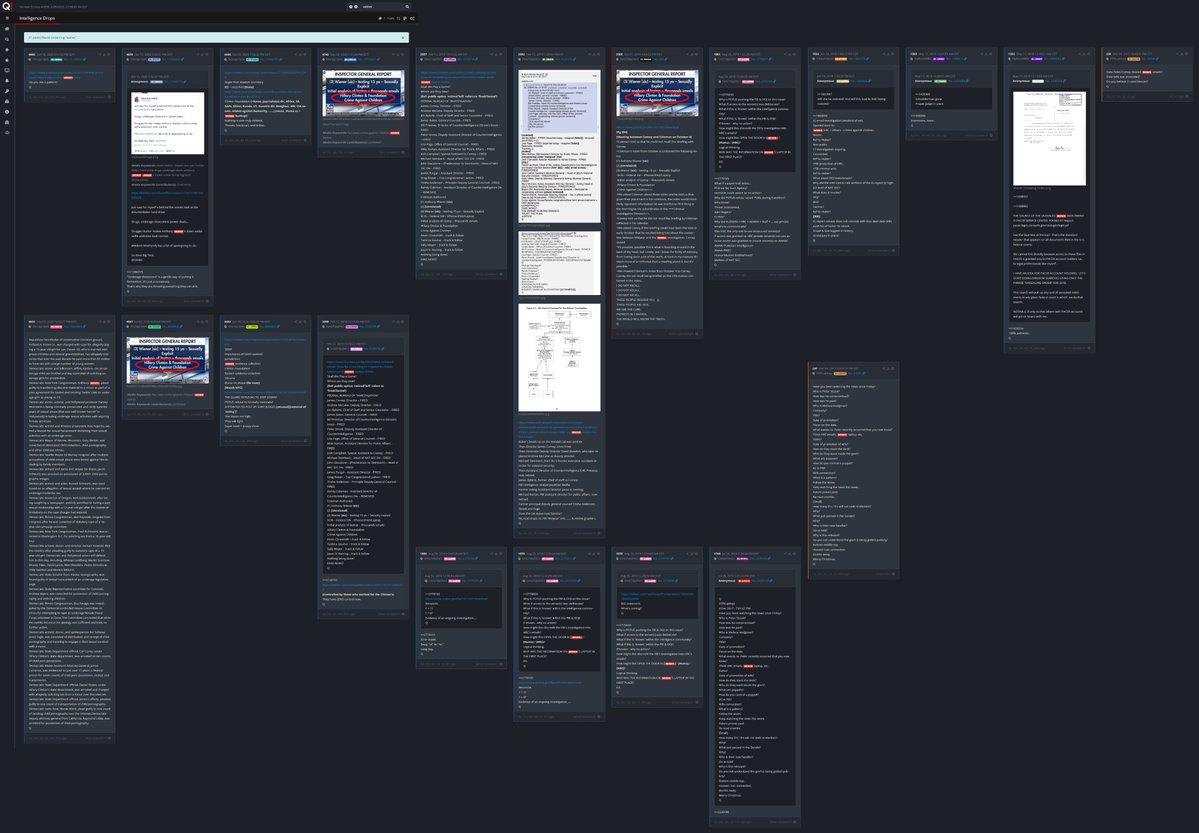1199x833 pixels.
Task: Click the key icon in the left sidebar
Action: point(7,90)
